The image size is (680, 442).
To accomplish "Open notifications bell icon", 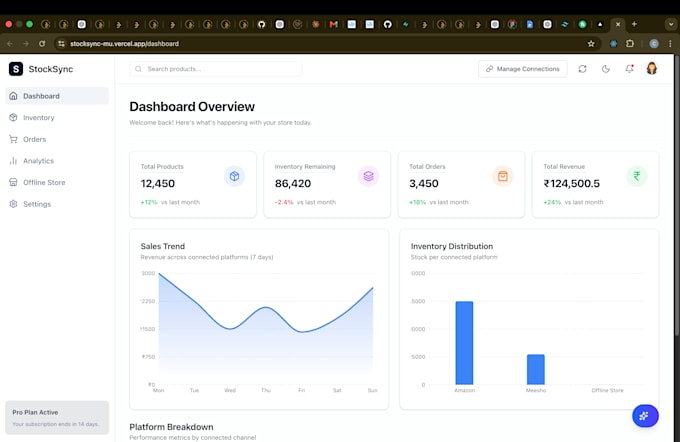I will [x=629, y=69].
